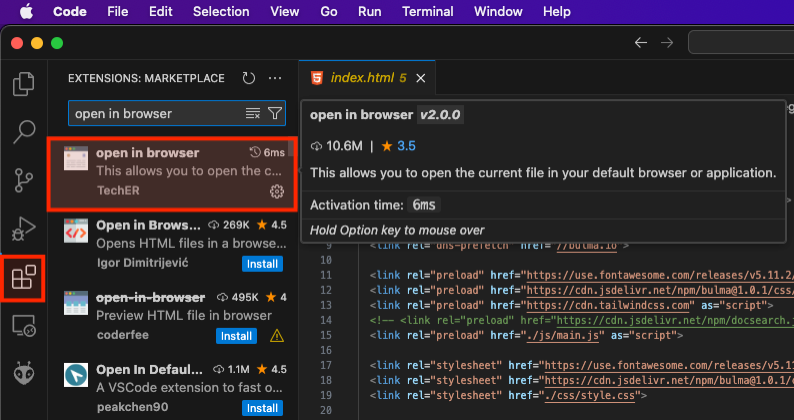Viewport: 794px width, 420px height.
Task: Close the index.html editor tab
Action: coord(421,78)
